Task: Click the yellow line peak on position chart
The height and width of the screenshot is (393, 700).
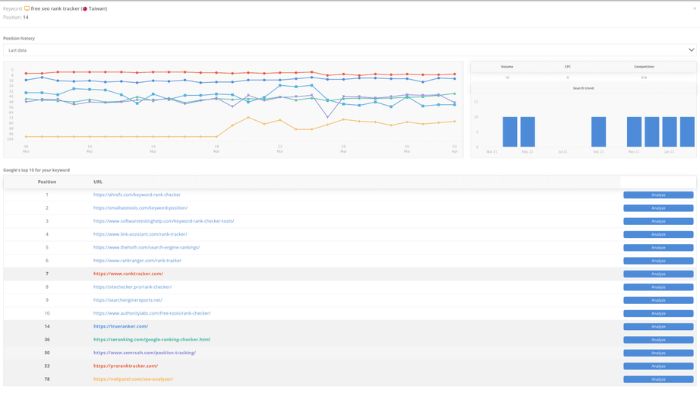Action: pos(248,117)
